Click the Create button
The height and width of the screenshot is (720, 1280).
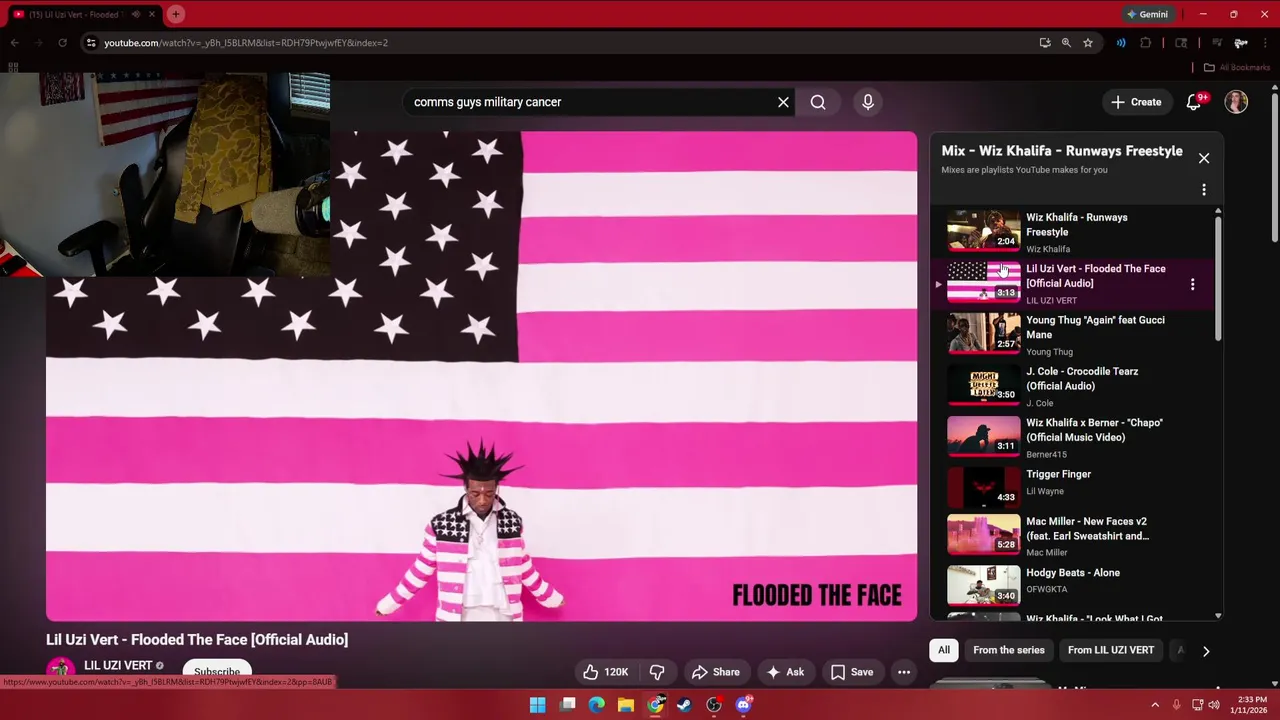(x=1136, y=102)
